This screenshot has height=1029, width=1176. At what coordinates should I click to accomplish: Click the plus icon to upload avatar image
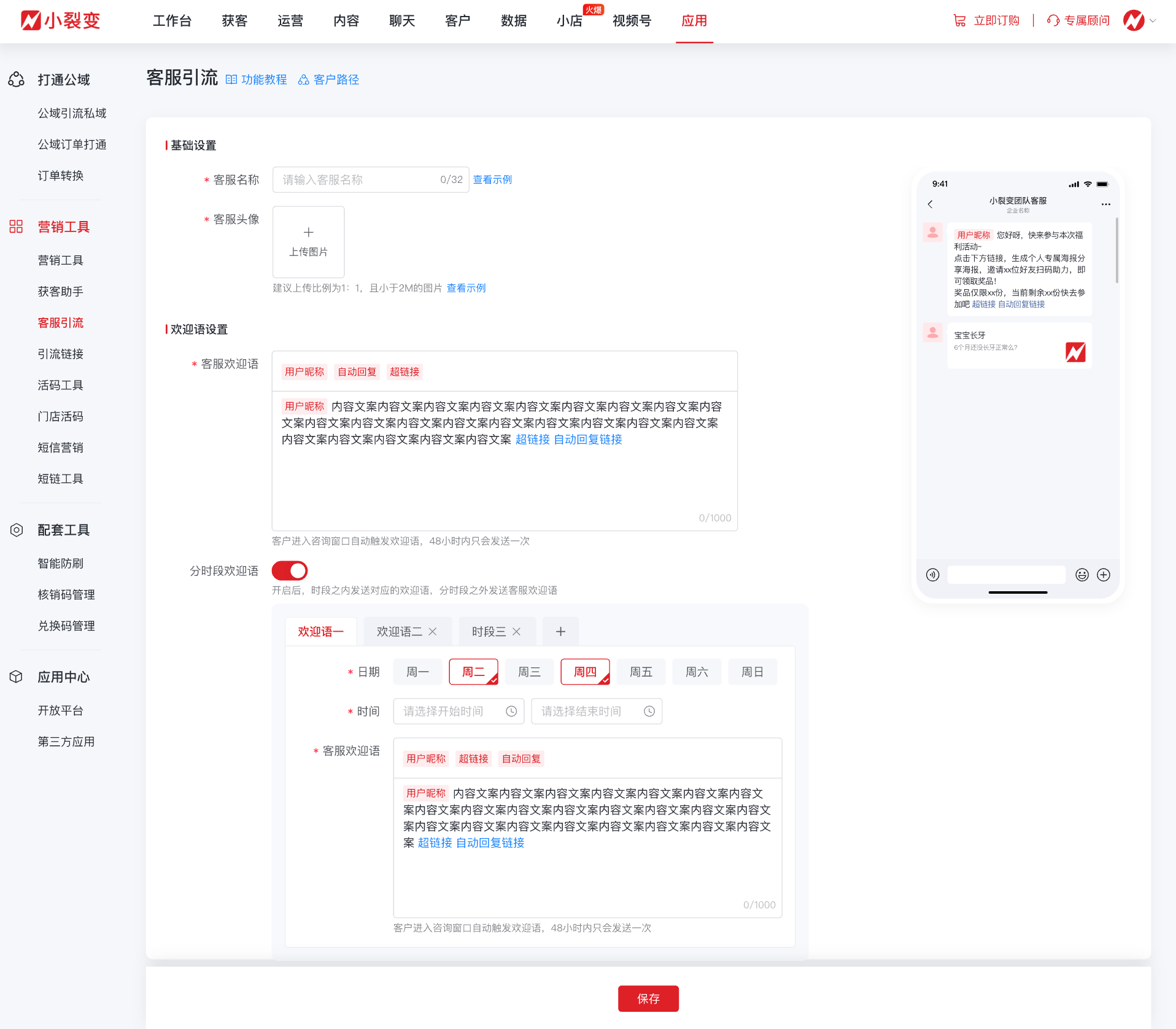click(x=308, y=233)
